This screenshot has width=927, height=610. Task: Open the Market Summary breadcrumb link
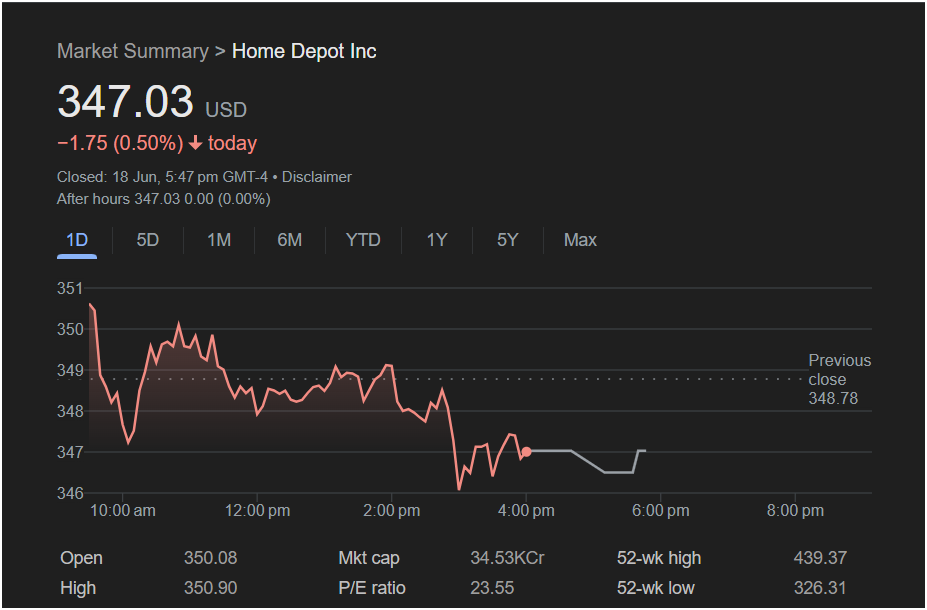pos(133,51)
